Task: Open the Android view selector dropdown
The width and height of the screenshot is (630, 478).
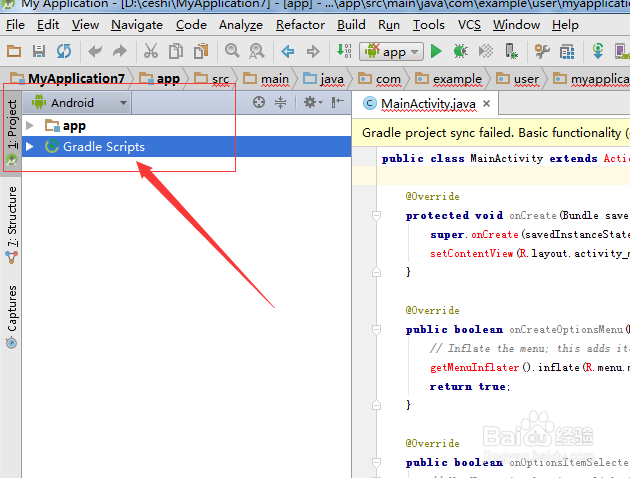Action: (x=78, y=103)
